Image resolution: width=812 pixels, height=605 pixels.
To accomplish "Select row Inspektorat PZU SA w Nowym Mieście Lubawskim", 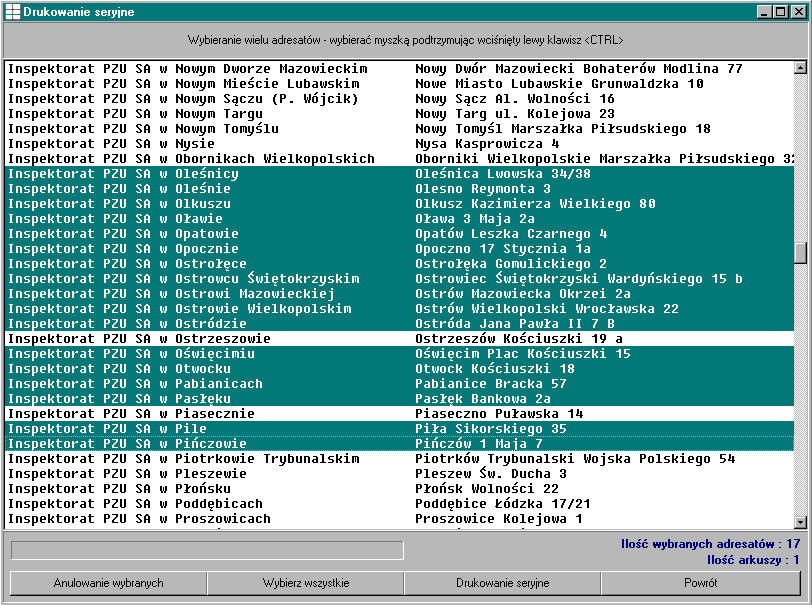I will (x=399, y=84).
